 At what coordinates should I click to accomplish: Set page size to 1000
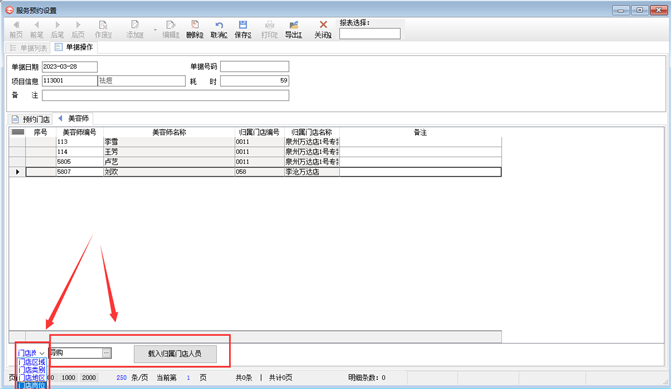68,377
